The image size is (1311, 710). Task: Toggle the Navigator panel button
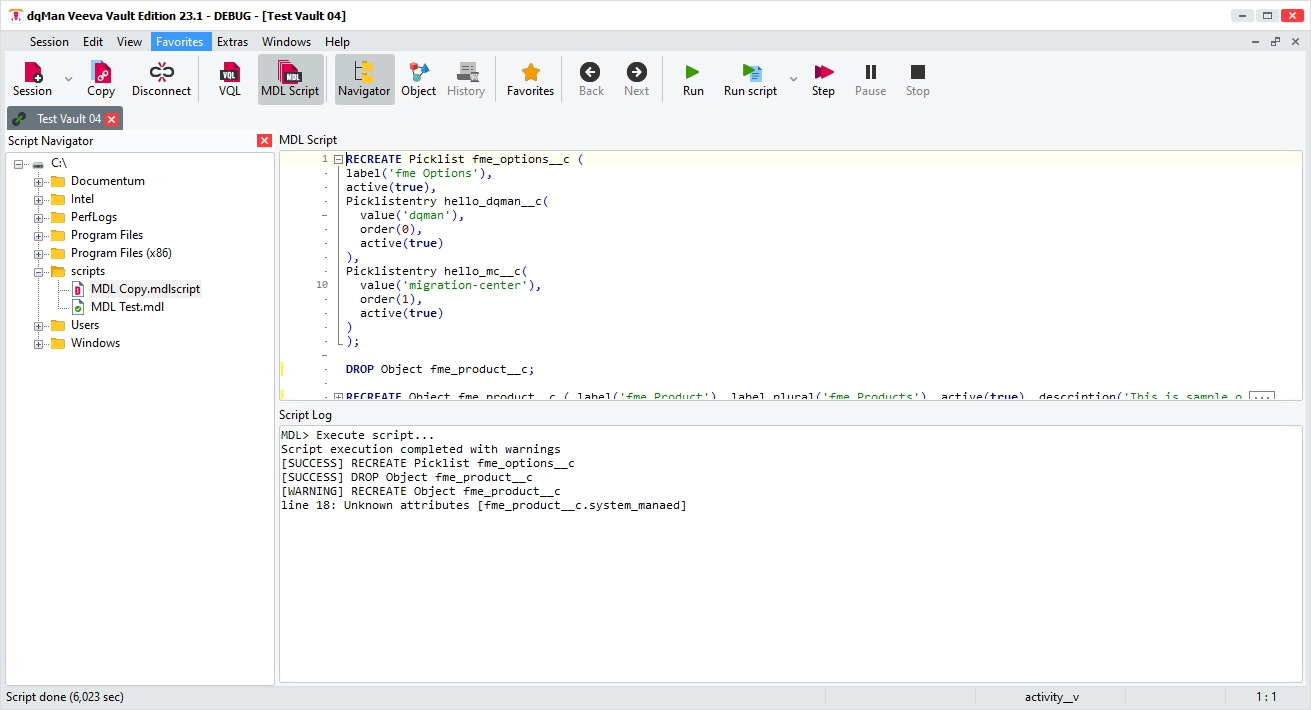(364, 79)
